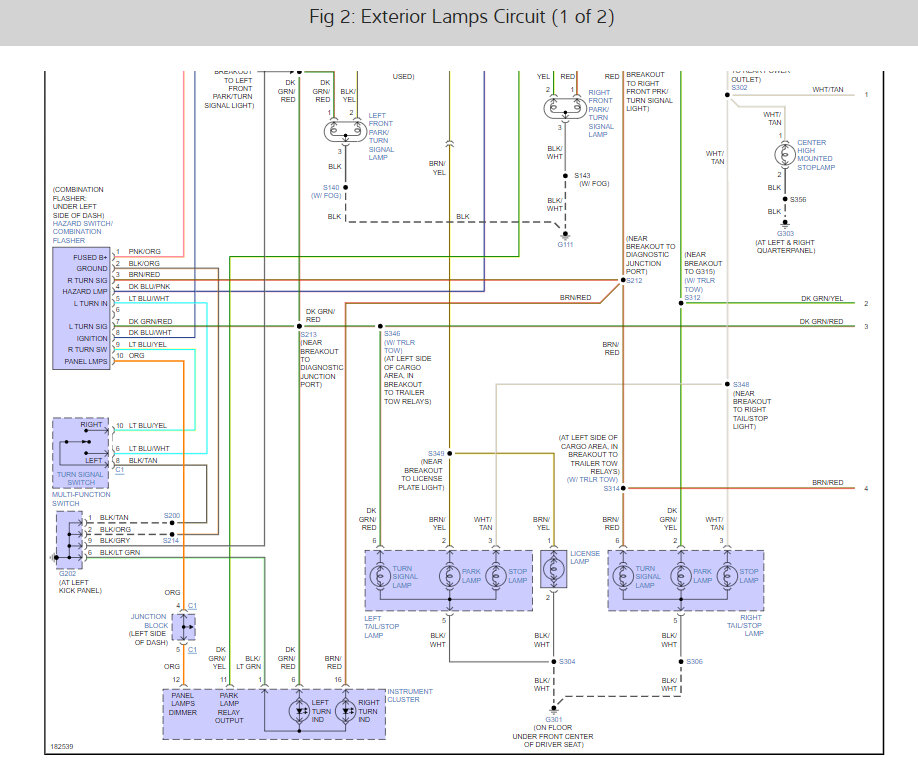Open the C1 link at junction block pin 4
This screenshot has height=779, width=918.
point(192,606)
